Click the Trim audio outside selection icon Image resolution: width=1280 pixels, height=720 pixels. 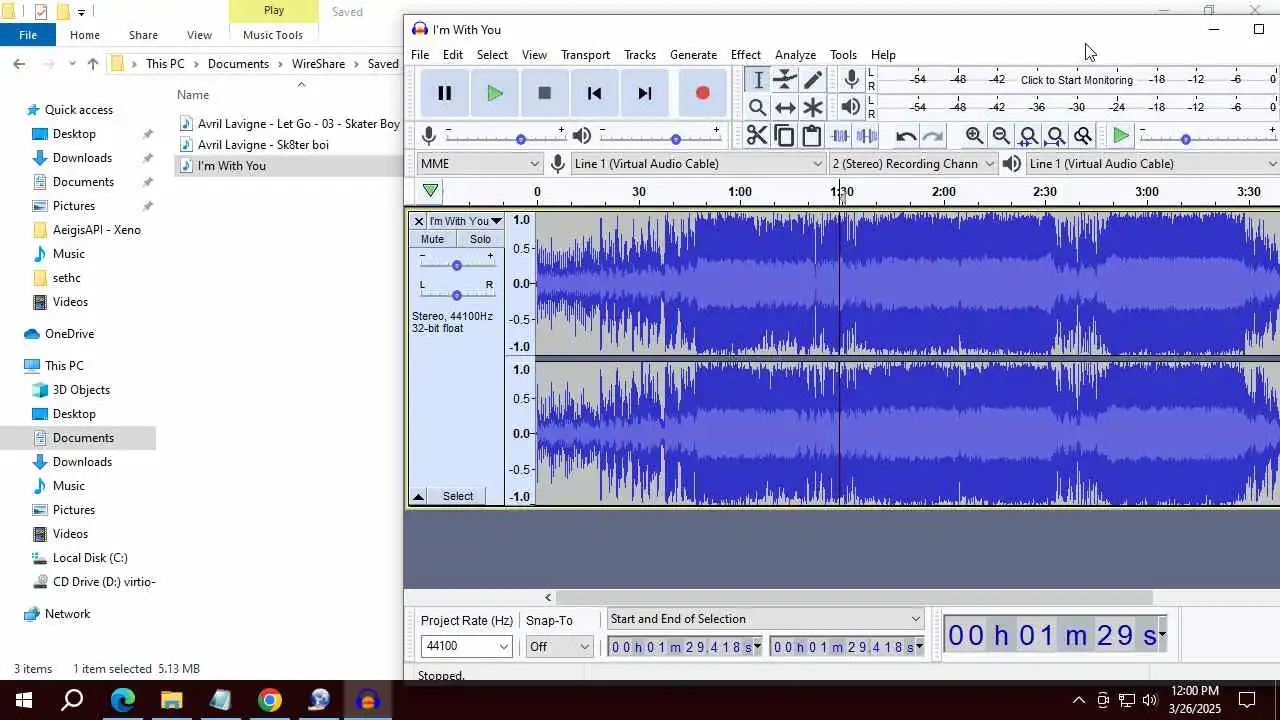839,136
